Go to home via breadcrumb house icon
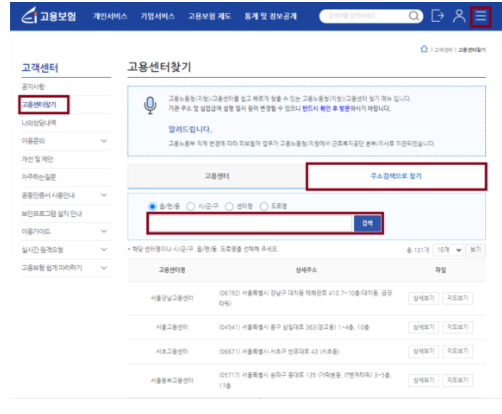 click(424, 49)
